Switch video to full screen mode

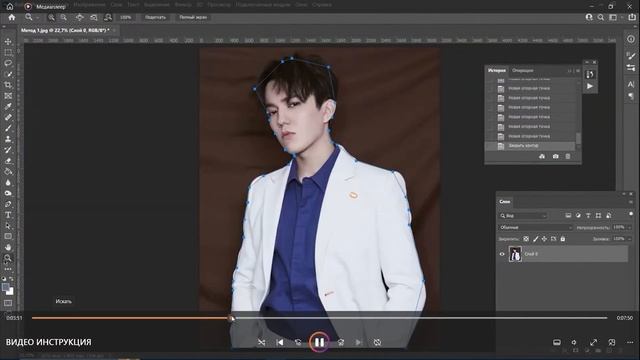[x=593, y=342]
